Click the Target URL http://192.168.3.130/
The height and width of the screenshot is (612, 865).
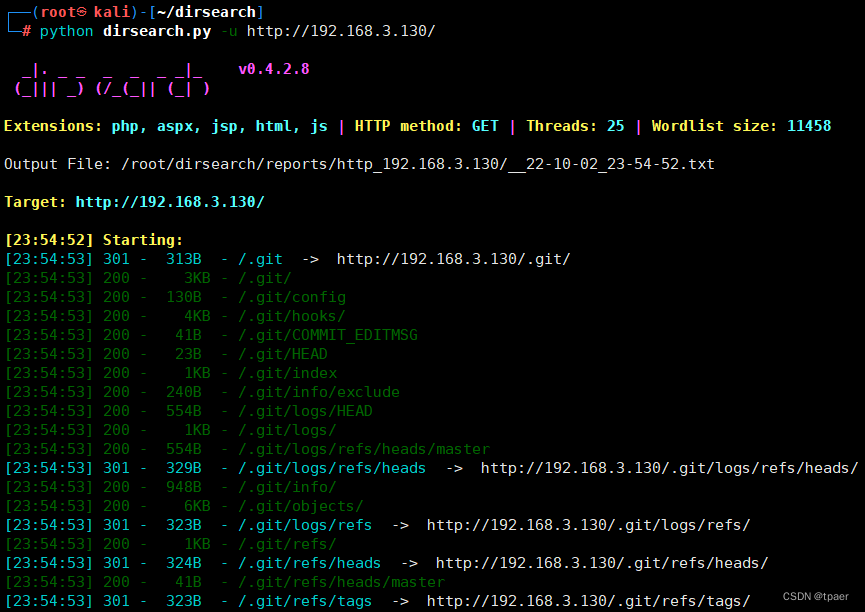[x=170, y=202]
